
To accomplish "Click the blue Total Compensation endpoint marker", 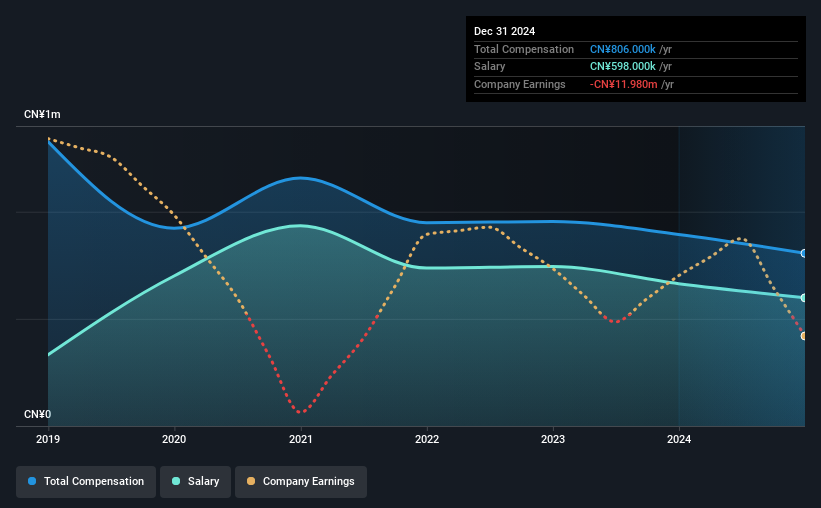I will coord(804,253).
